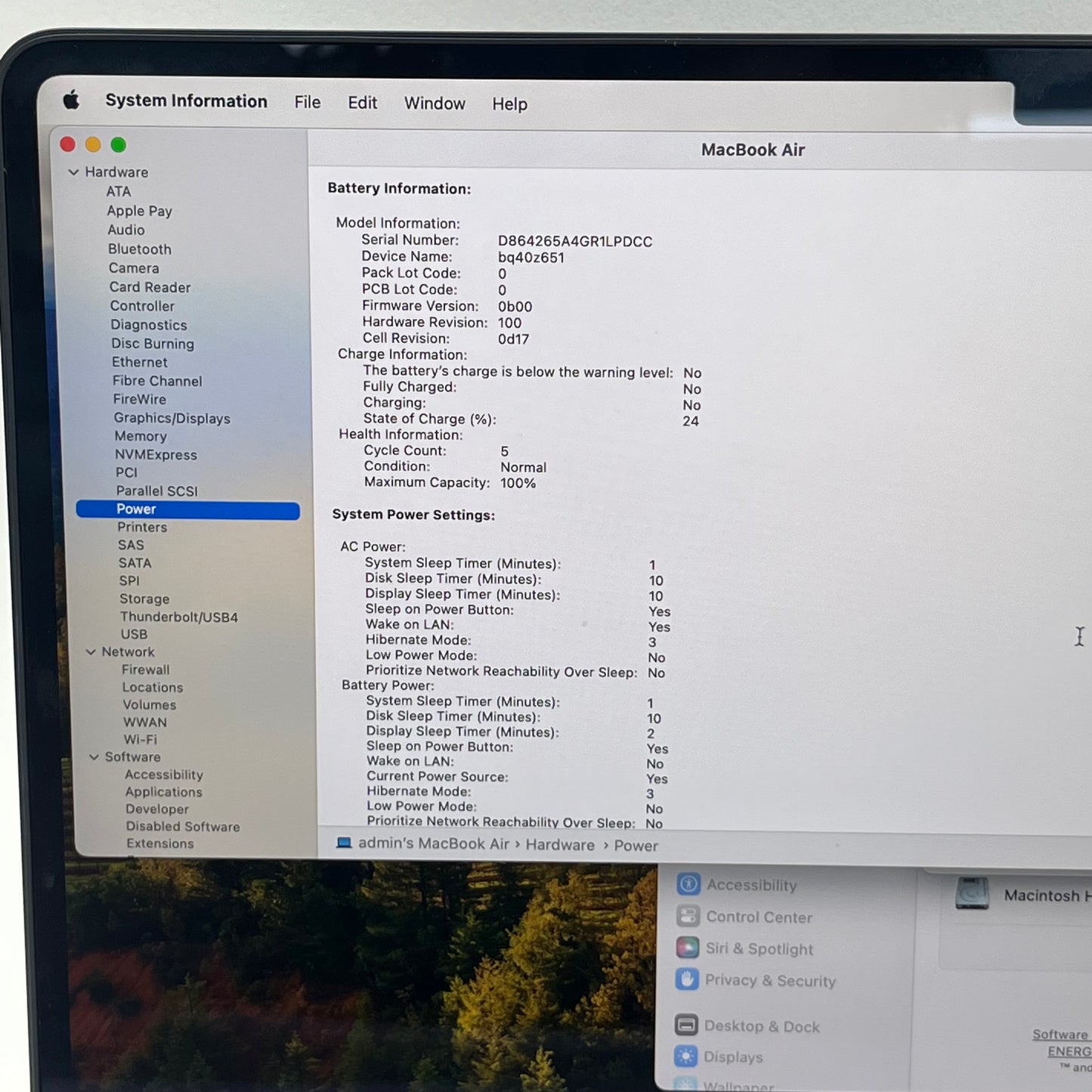The width and height of the screenshot is (1092, 1092).
Task: Select Accessibility under Software in sidebar
Action: [164, 775]
